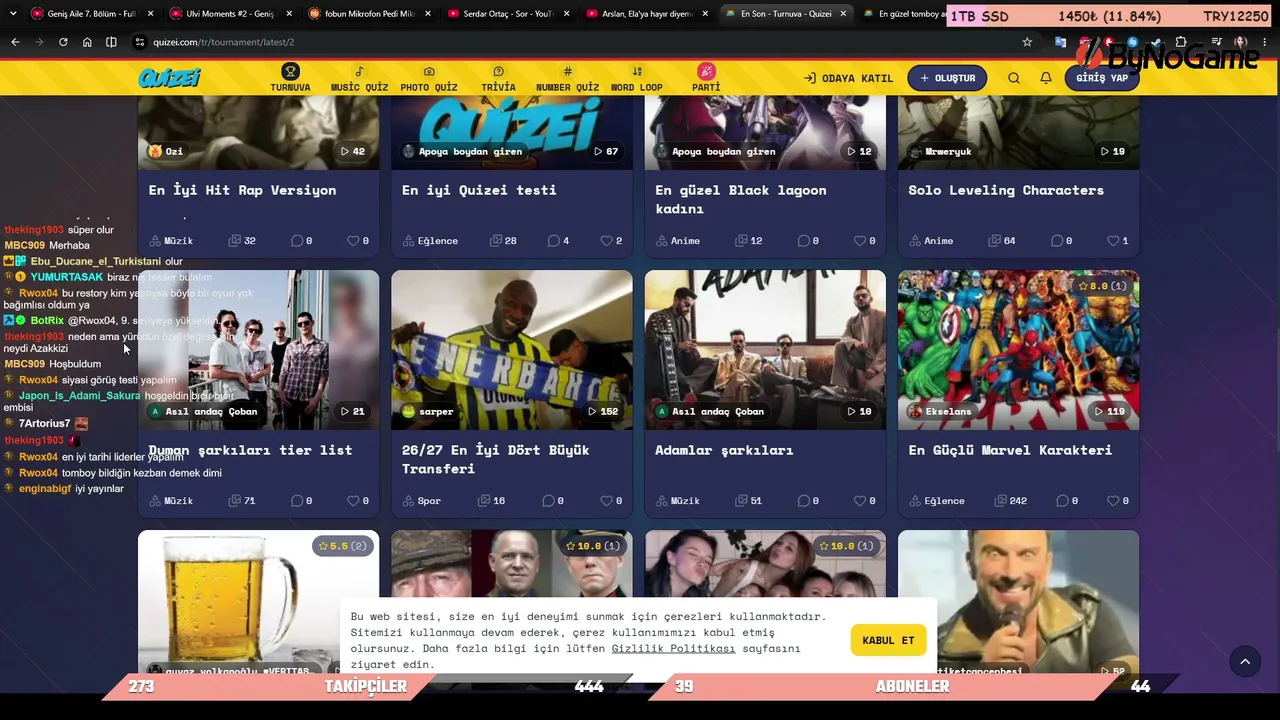Click author sarper on Transferi card
This screenshot has width=1280, height=720.
click(x=428, y=411)
